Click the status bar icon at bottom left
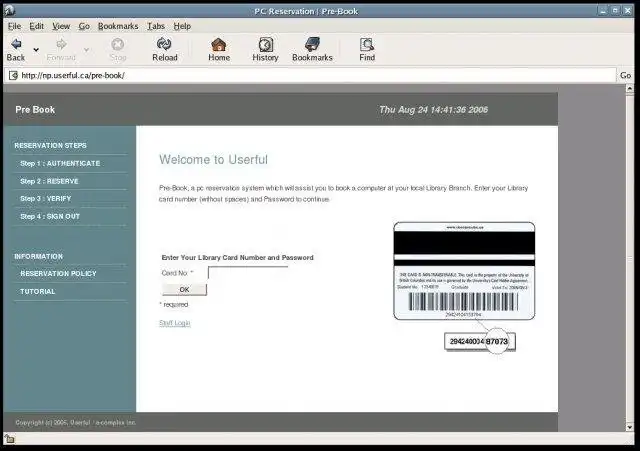This screenshot has width=640, height=451. coord(10,440)
